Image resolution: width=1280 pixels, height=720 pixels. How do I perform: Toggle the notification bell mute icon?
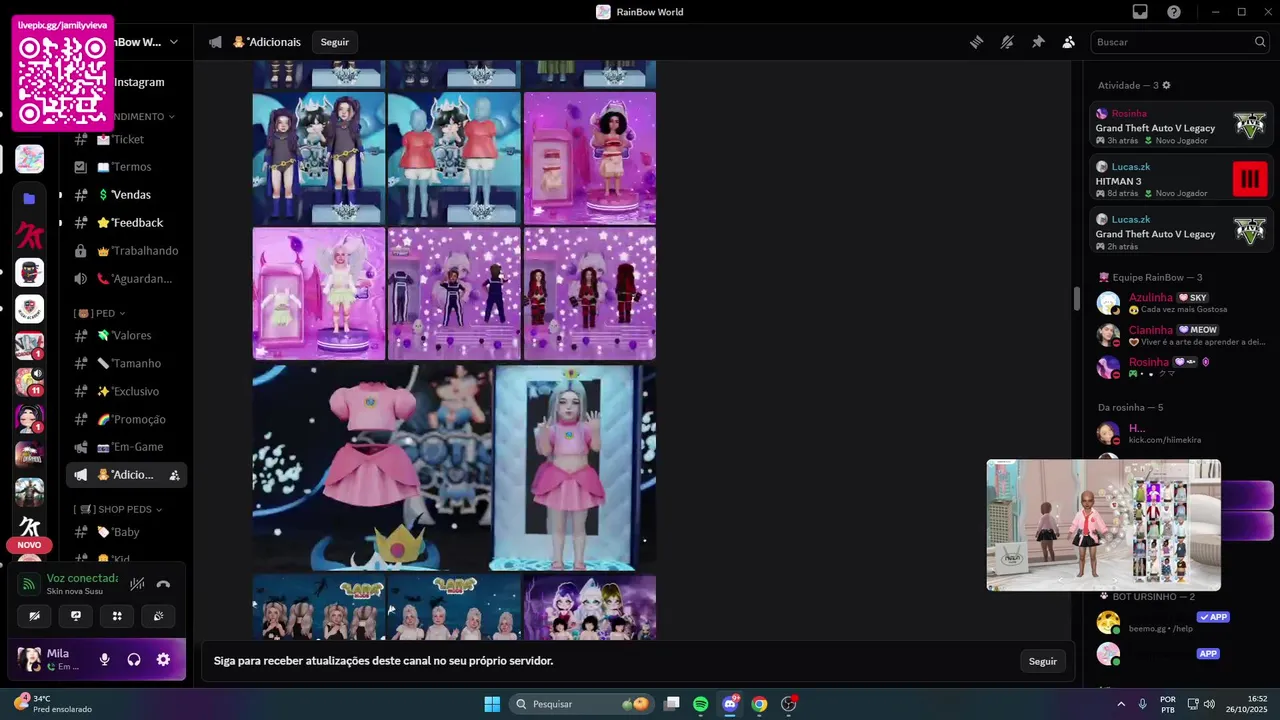coord(1007,42)
